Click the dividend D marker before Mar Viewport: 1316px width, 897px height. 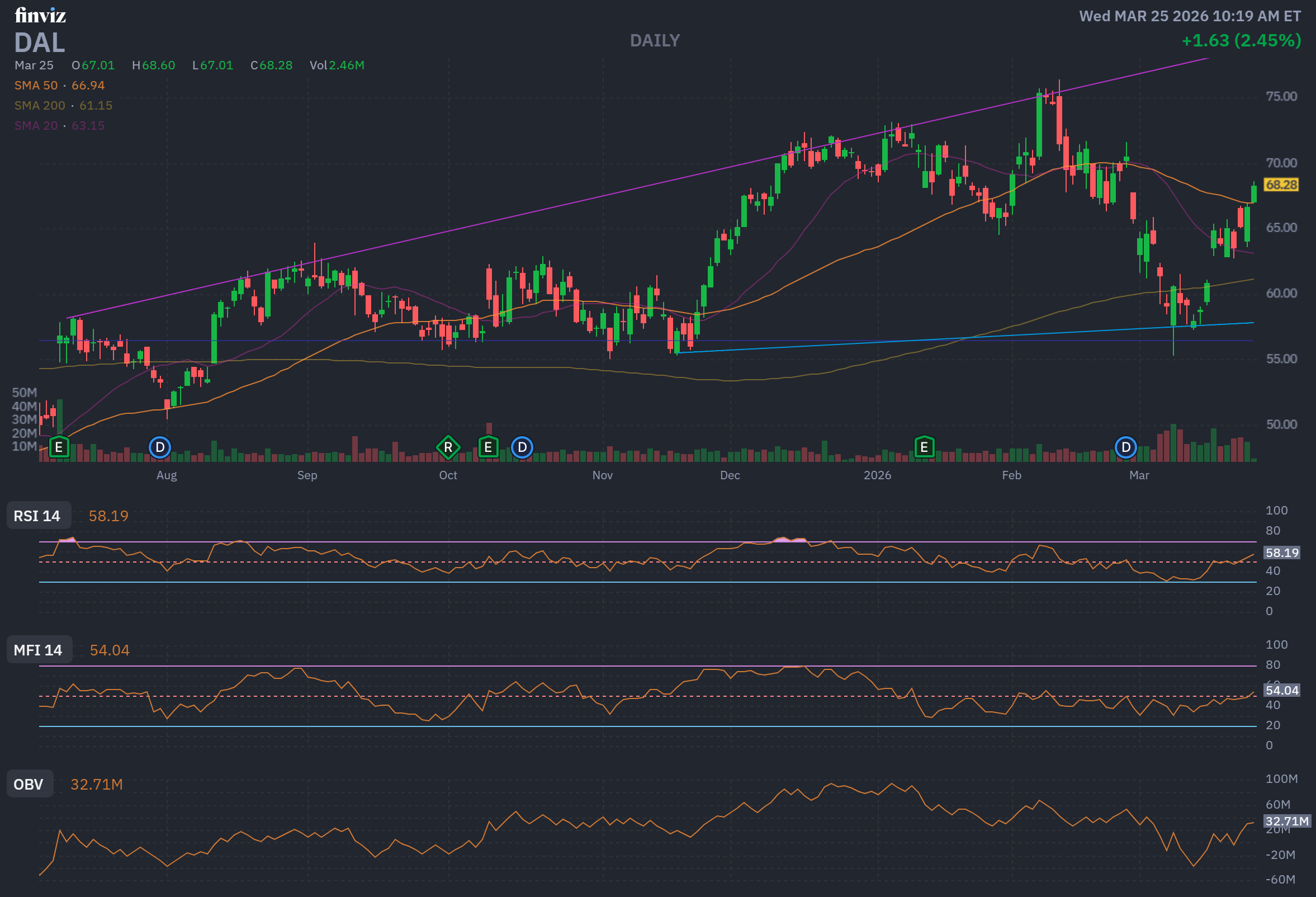[1126, 447]
